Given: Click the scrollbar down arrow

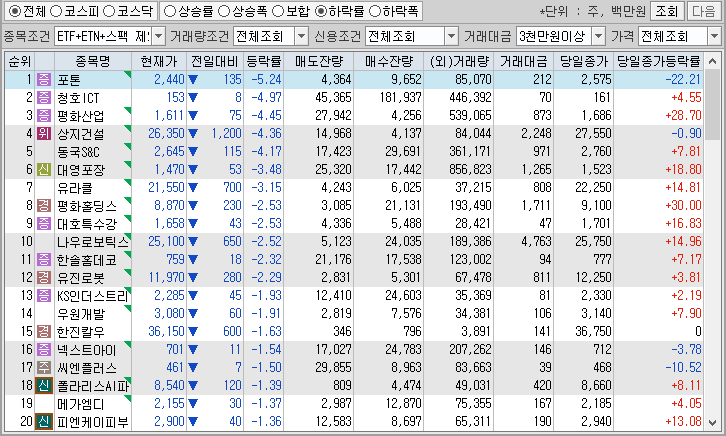Looking at the screenshot, I should (712, 422).
